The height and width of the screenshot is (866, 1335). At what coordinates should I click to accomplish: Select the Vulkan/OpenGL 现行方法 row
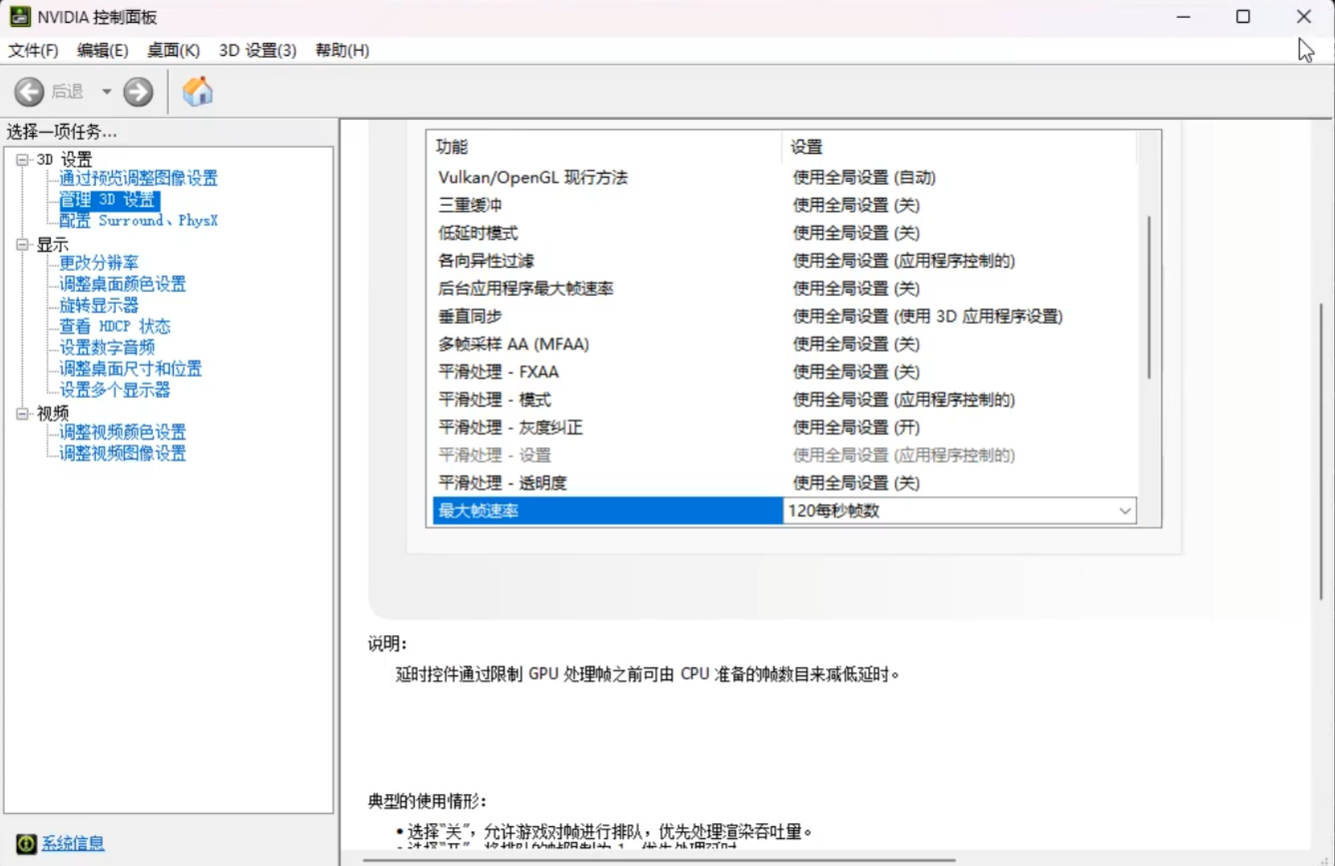(785, 177)
